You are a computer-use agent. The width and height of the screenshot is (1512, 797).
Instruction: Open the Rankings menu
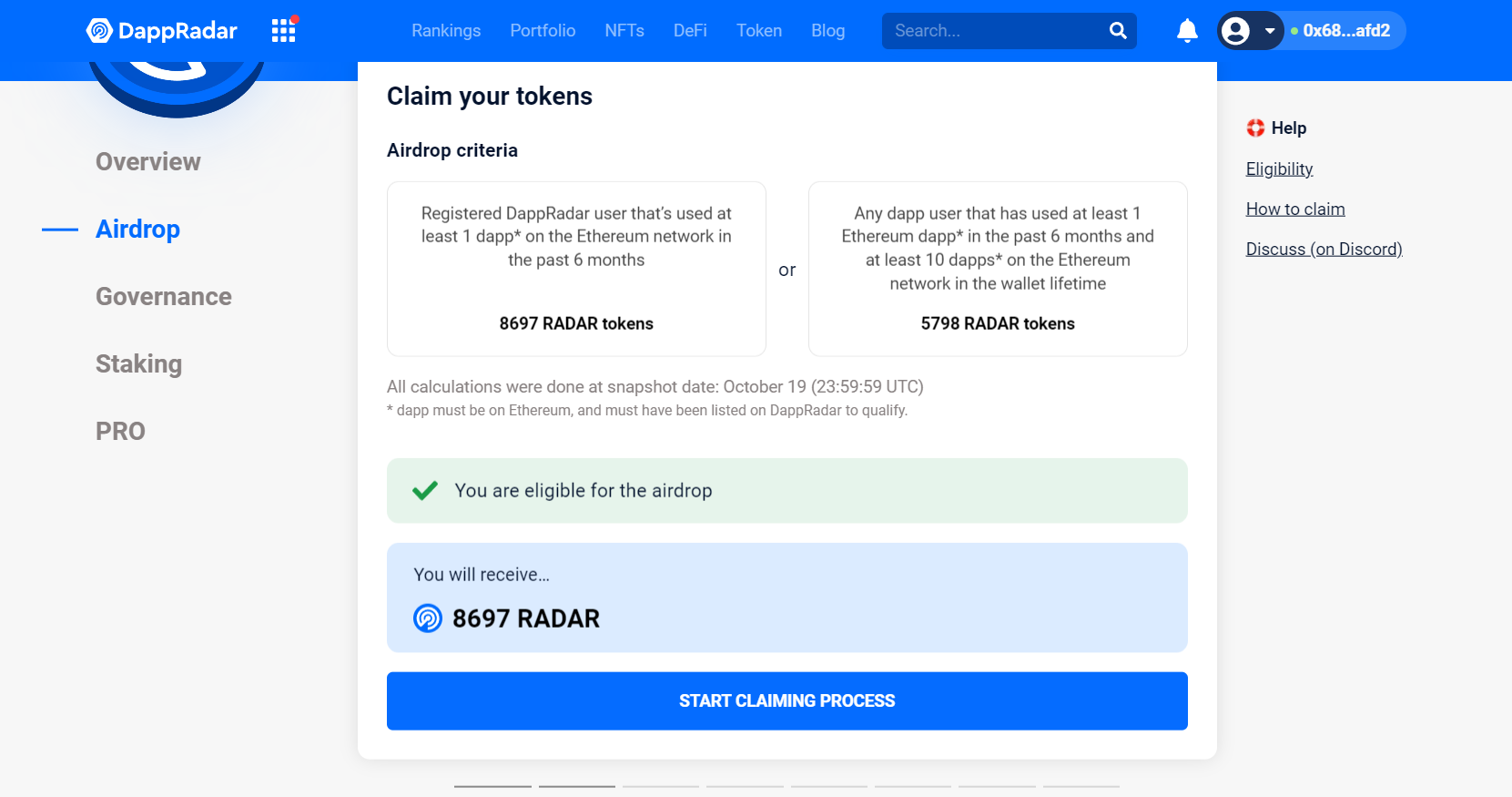446,31
